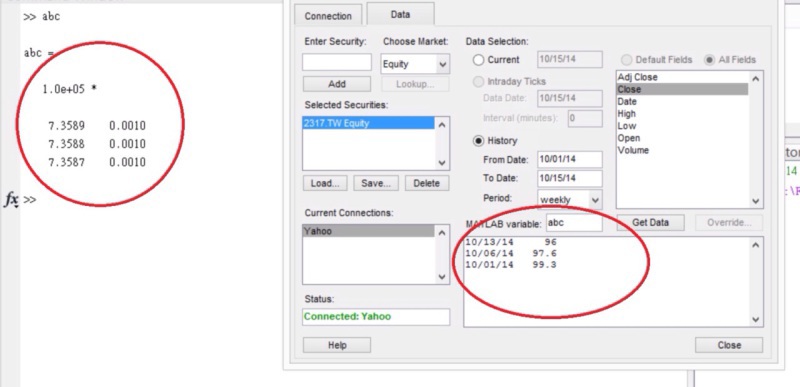Click the disabled Override button

[x=729, y=223]
